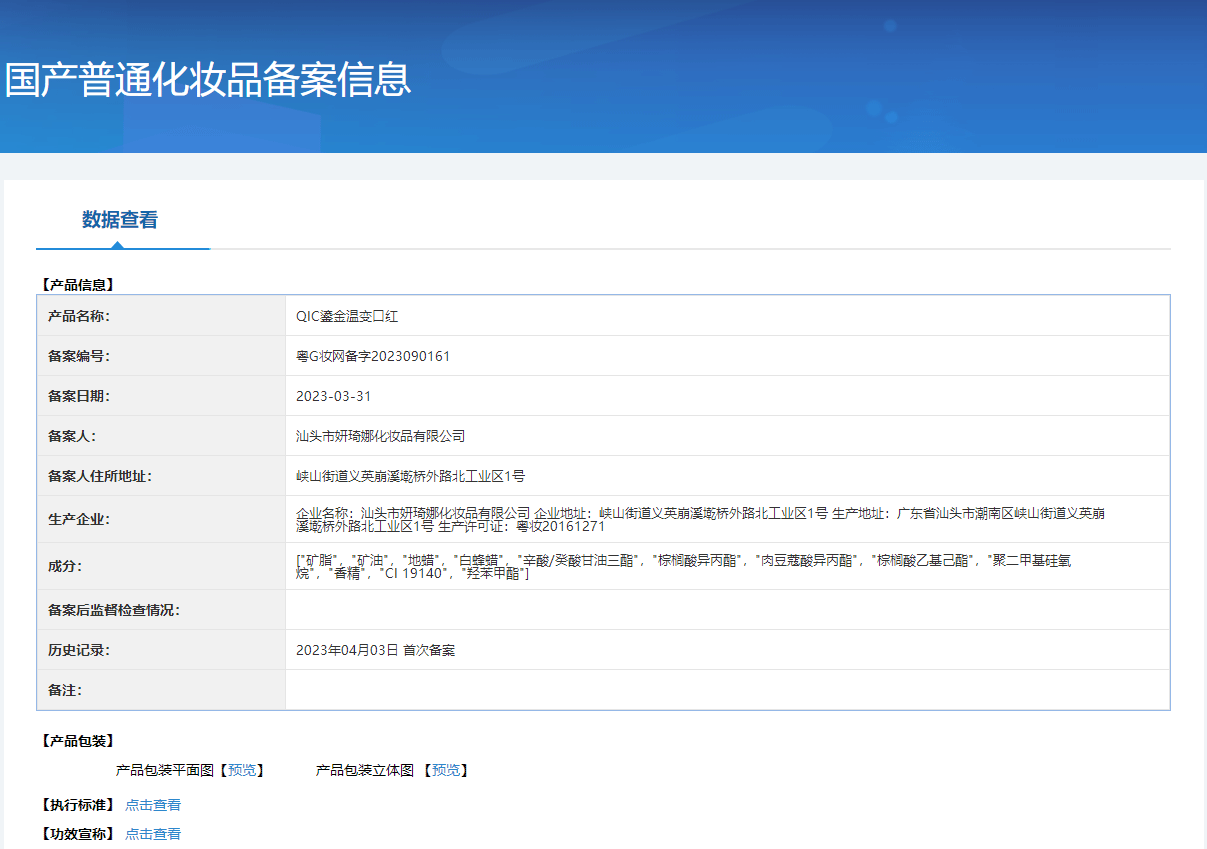Click the history record 2023年04月03日 首次备案
The height and width of the screenshot is (849, 1207).
click(x=376, y=650)
